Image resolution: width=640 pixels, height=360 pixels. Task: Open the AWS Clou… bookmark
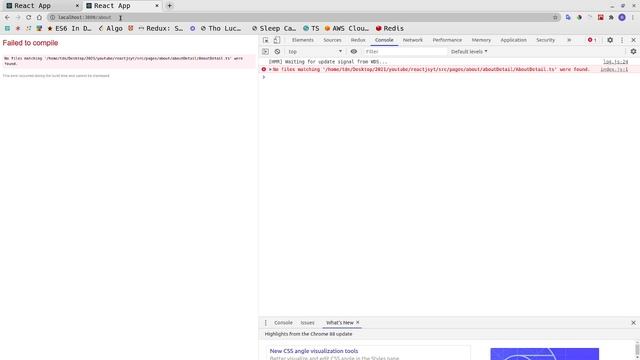click(347, 28)
